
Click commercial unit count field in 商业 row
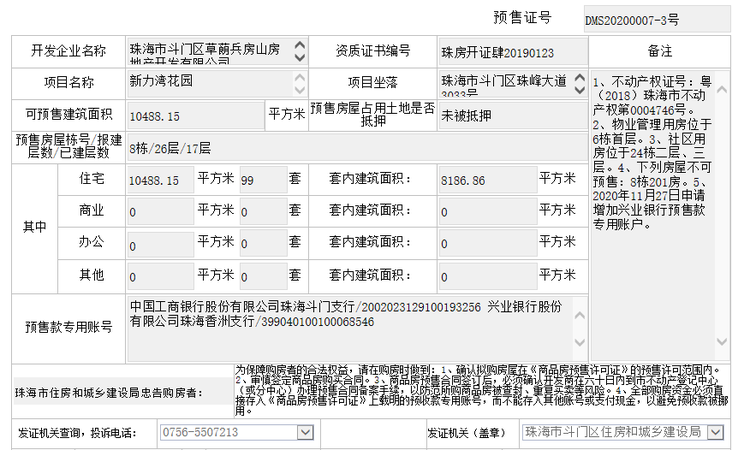263,211
